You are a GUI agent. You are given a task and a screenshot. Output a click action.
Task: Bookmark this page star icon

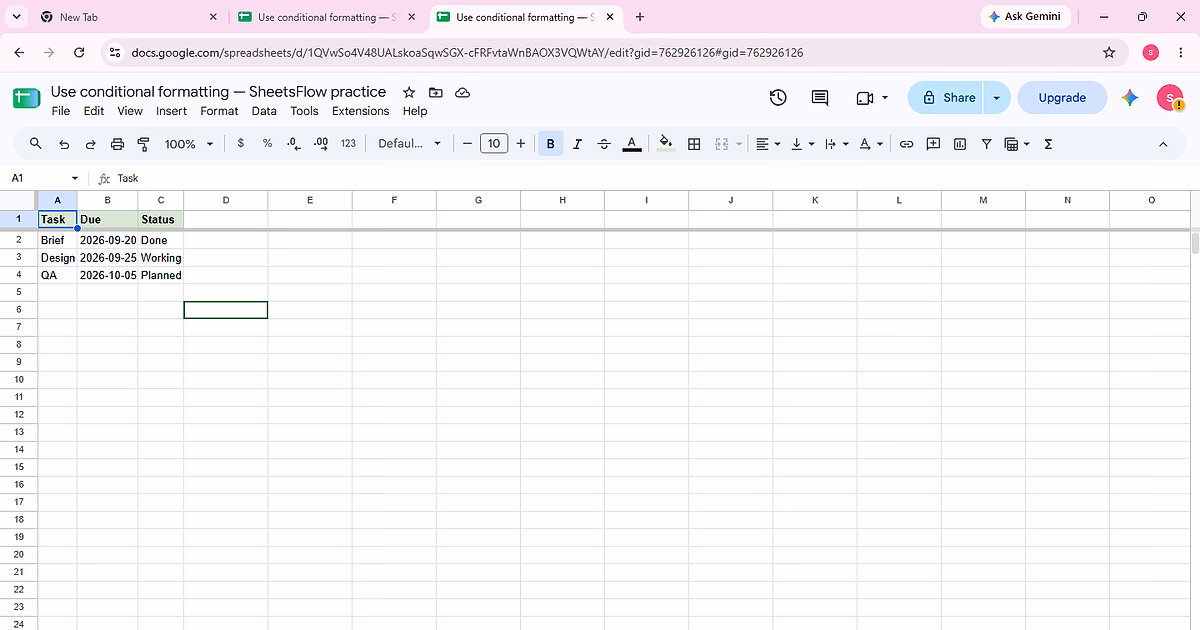tap(1109, 52)
